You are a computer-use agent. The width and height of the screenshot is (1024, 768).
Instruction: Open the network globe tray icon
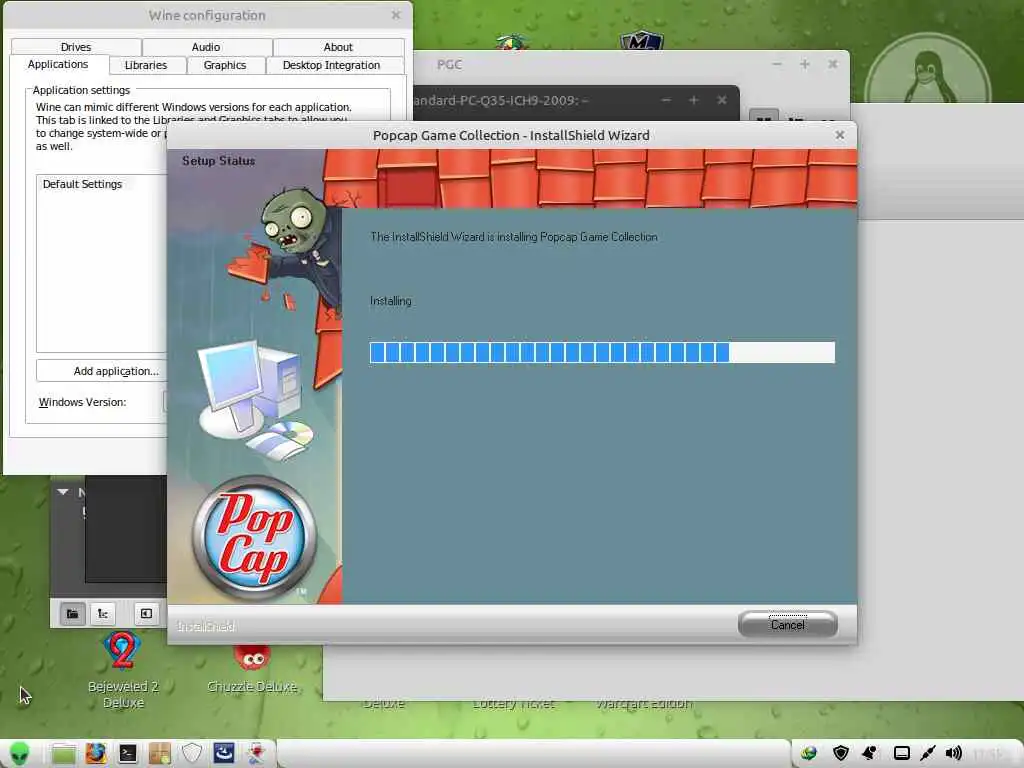(x=809, y=754)
